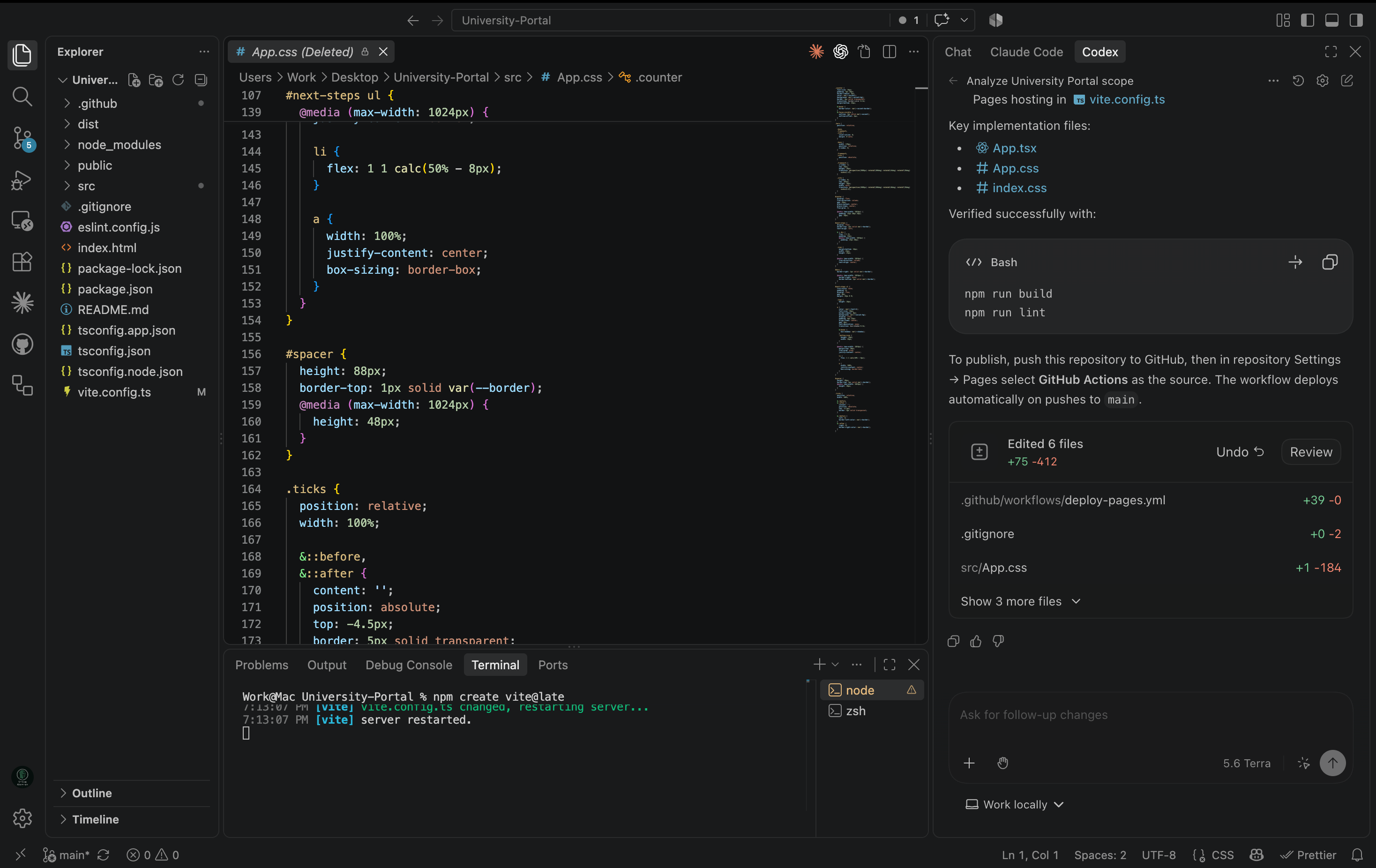1376x868 pixels.
Task: Open the Explorer view in activity bar
Action: (x=22, y=55)
